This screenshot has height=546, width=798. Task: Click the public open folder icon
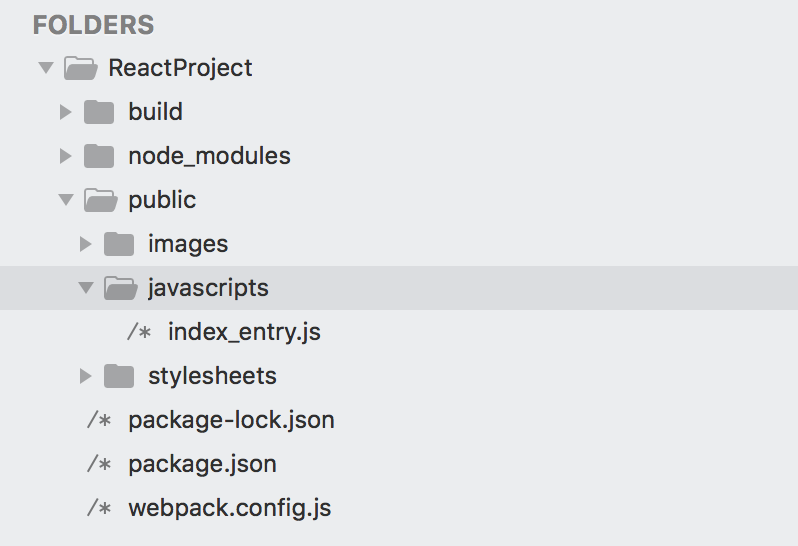pyautogui.click(x=101, y=200)
